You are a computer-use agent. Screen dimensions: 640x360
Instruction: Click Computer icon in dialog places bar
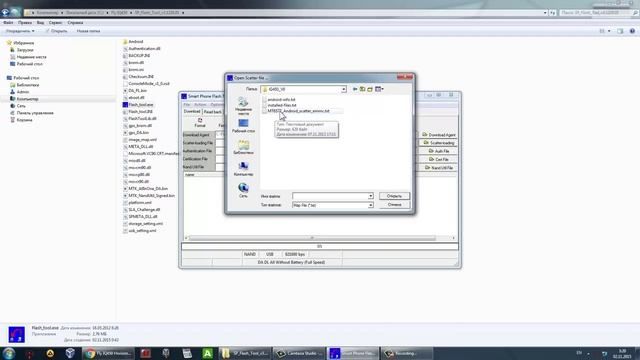pos(243,169)
